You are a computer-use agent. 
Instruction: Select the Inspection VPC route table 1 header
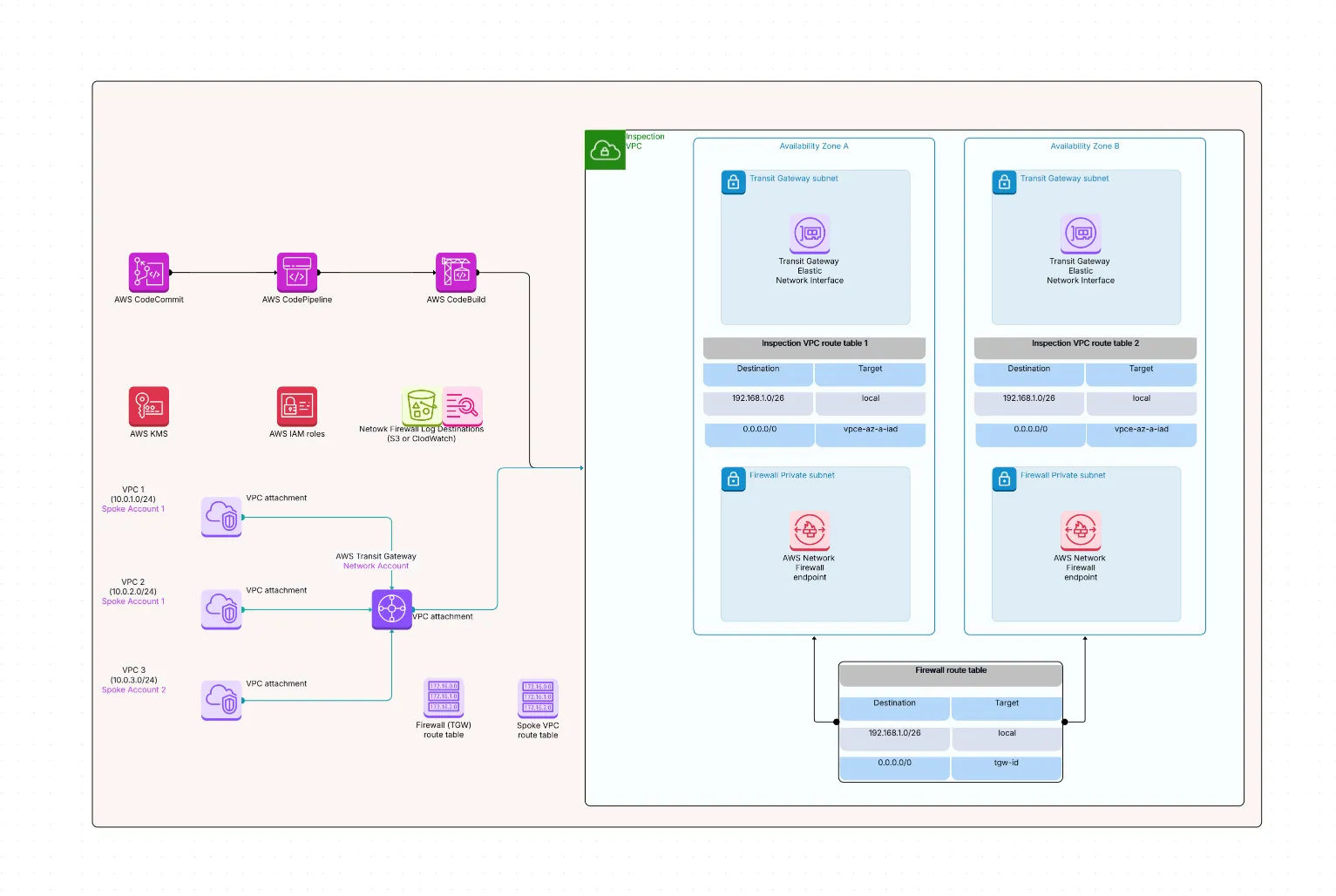[x=814, y=344]
